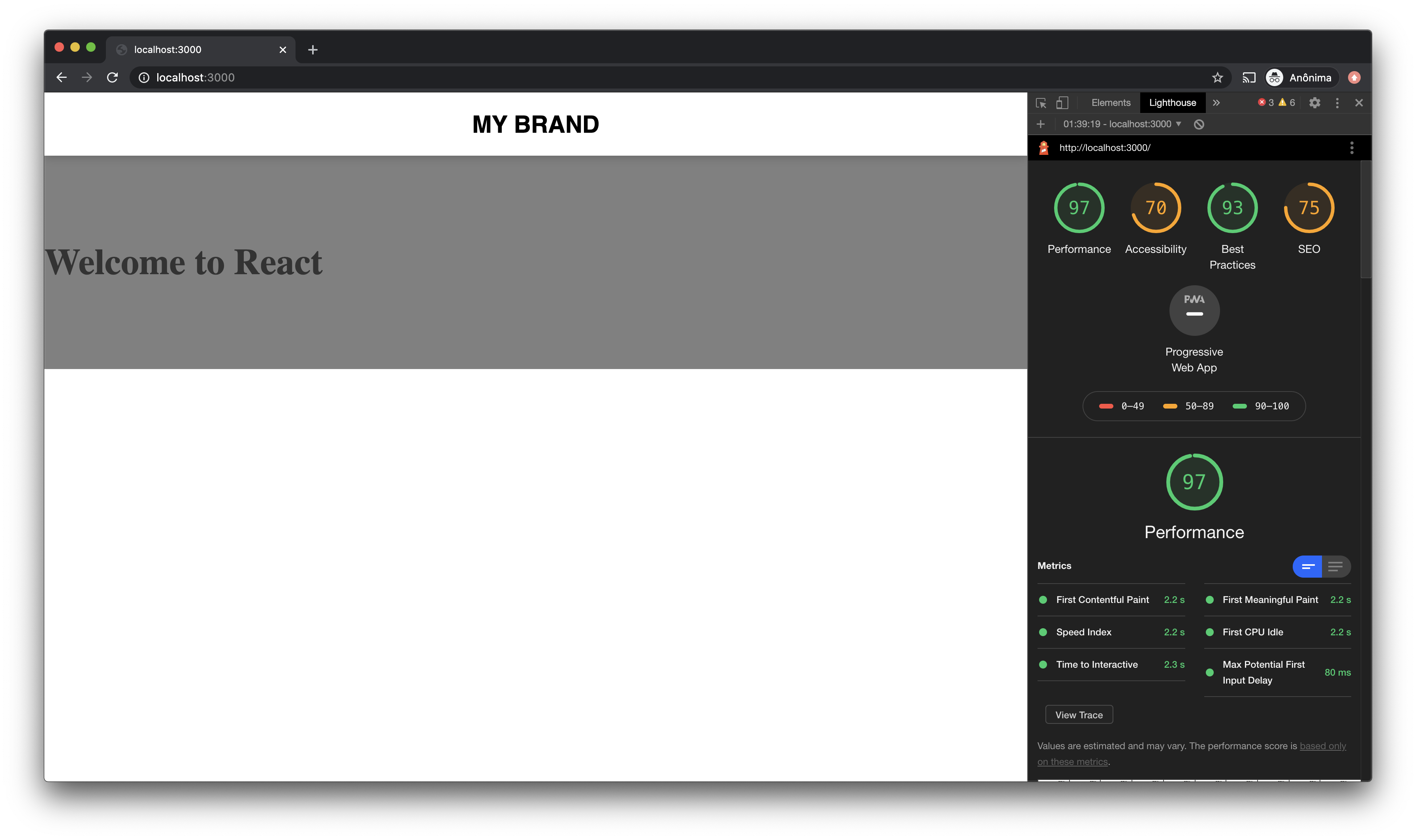This screenshot has width=1416, height=840.
Task: Open the report selector dropdown 01:39:19
Action: [1122, 124]
